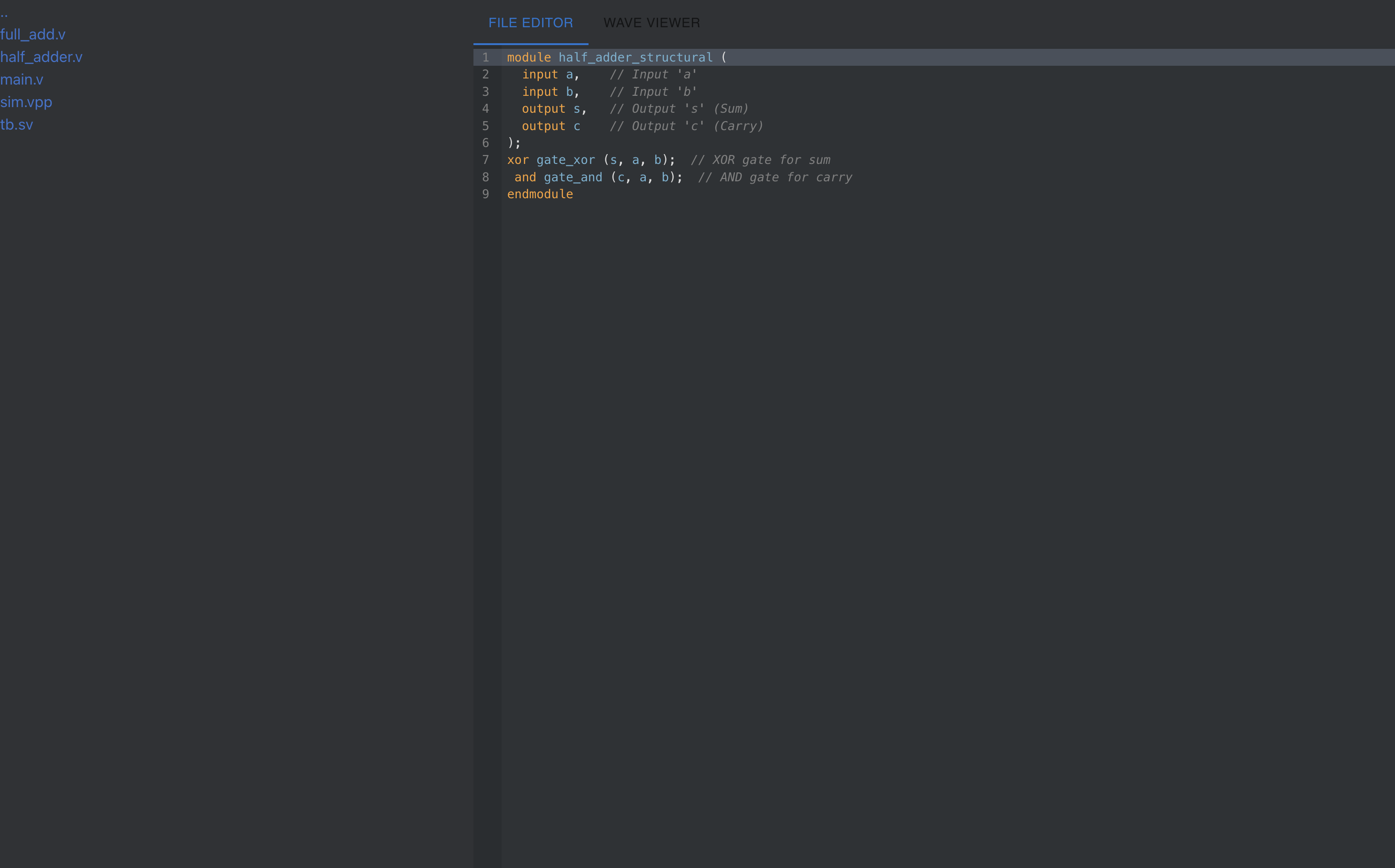Open half_adder.v in the file list
This screenshot has width=1395, height=868.
click(x=41, y=57)
